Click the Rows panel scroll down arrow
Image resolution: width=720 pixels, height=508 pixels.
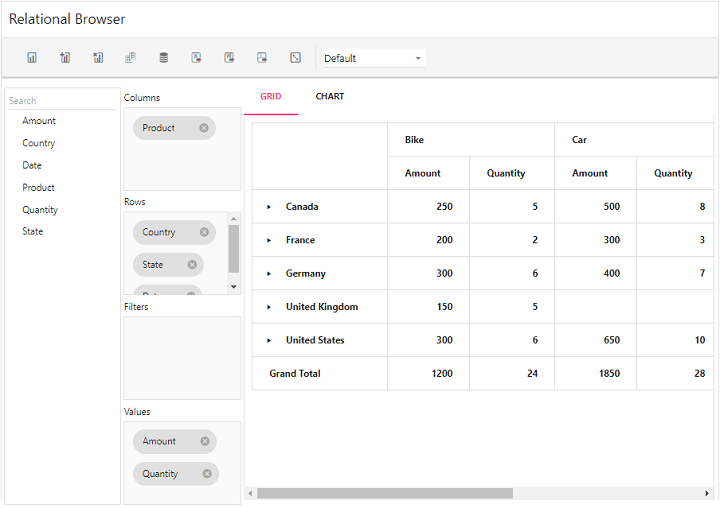[234, 287]
